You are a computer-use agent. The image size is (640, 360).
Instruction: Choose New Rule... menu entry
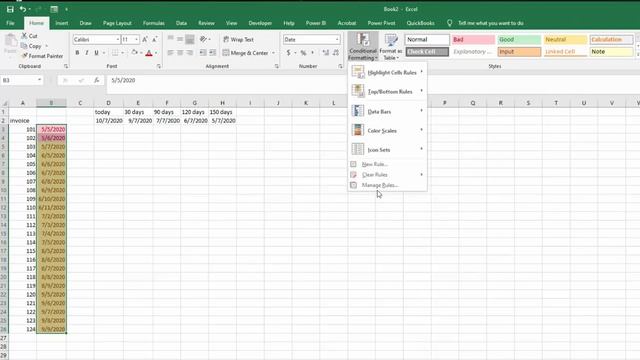pos(387,164)
